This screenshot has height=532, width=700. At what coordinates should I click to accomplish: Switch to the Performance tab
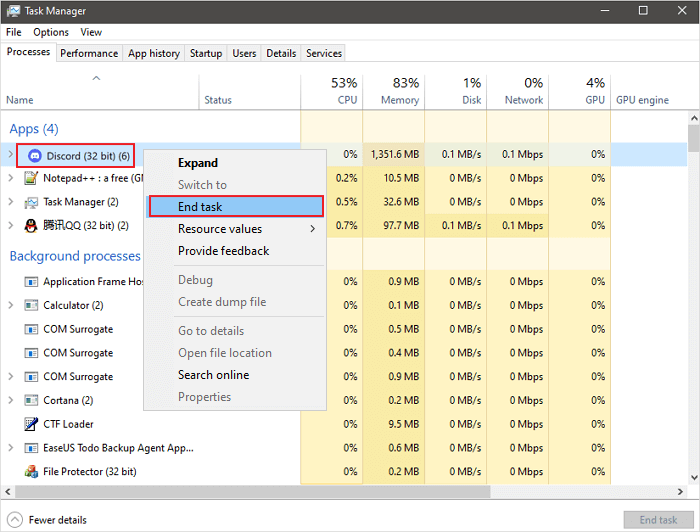tap(89, 53)
